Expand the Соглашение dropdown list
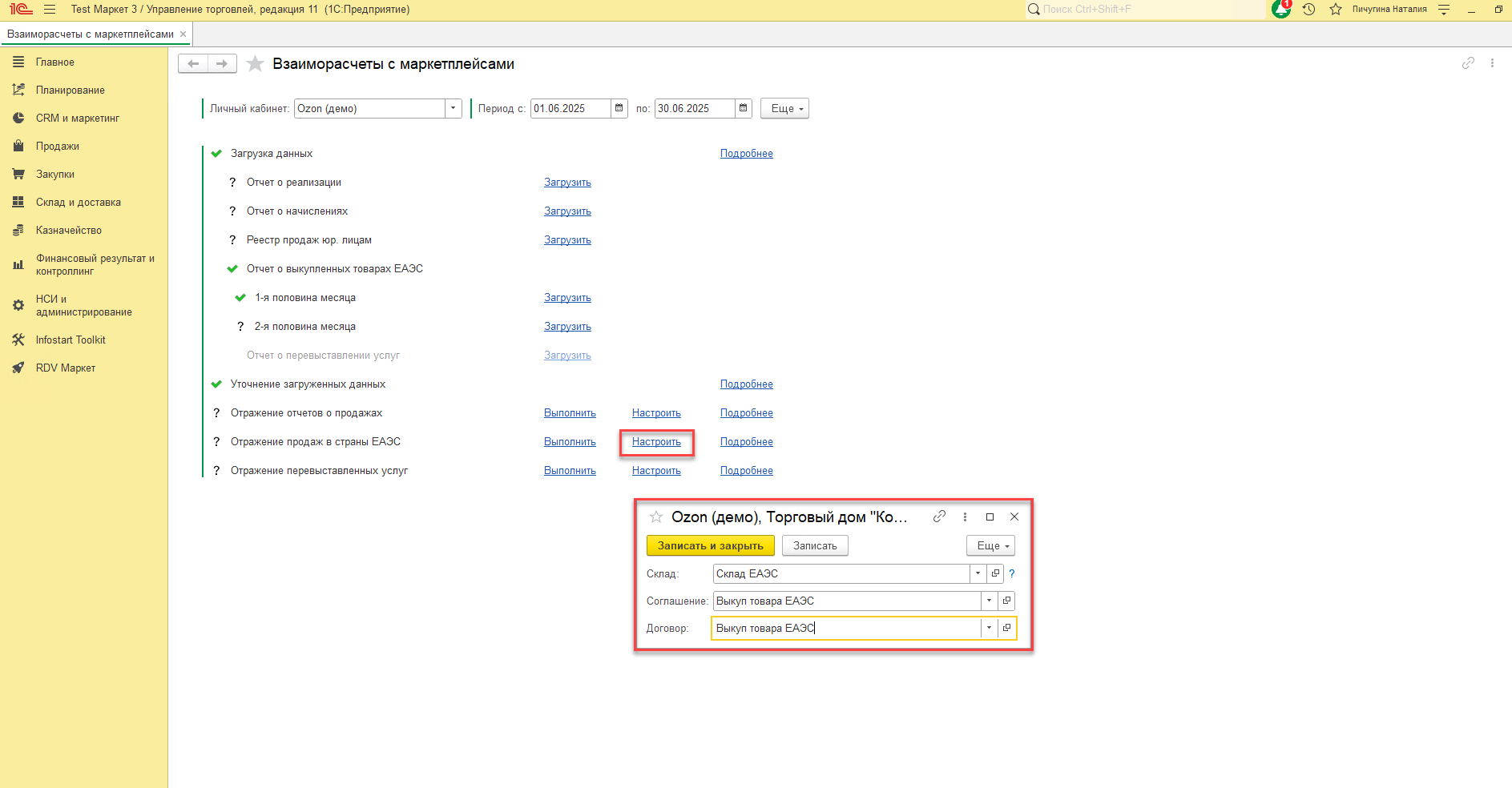The width and height of the screenshot is (1512, 788). click(x=989, y=601)
